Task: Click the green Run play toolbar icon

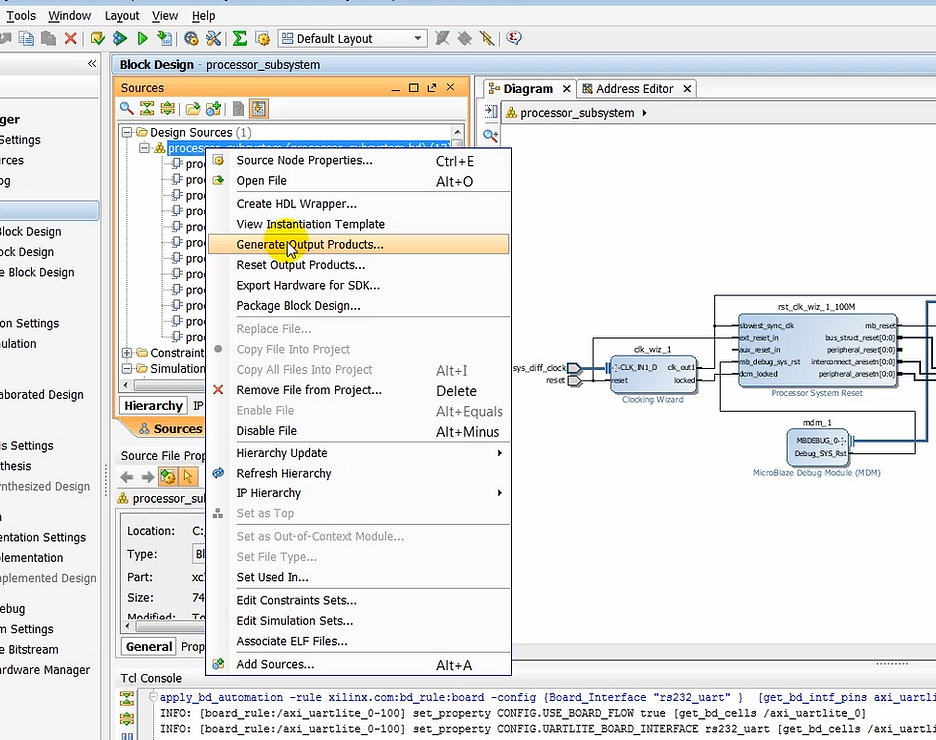Action: point(143,39)
